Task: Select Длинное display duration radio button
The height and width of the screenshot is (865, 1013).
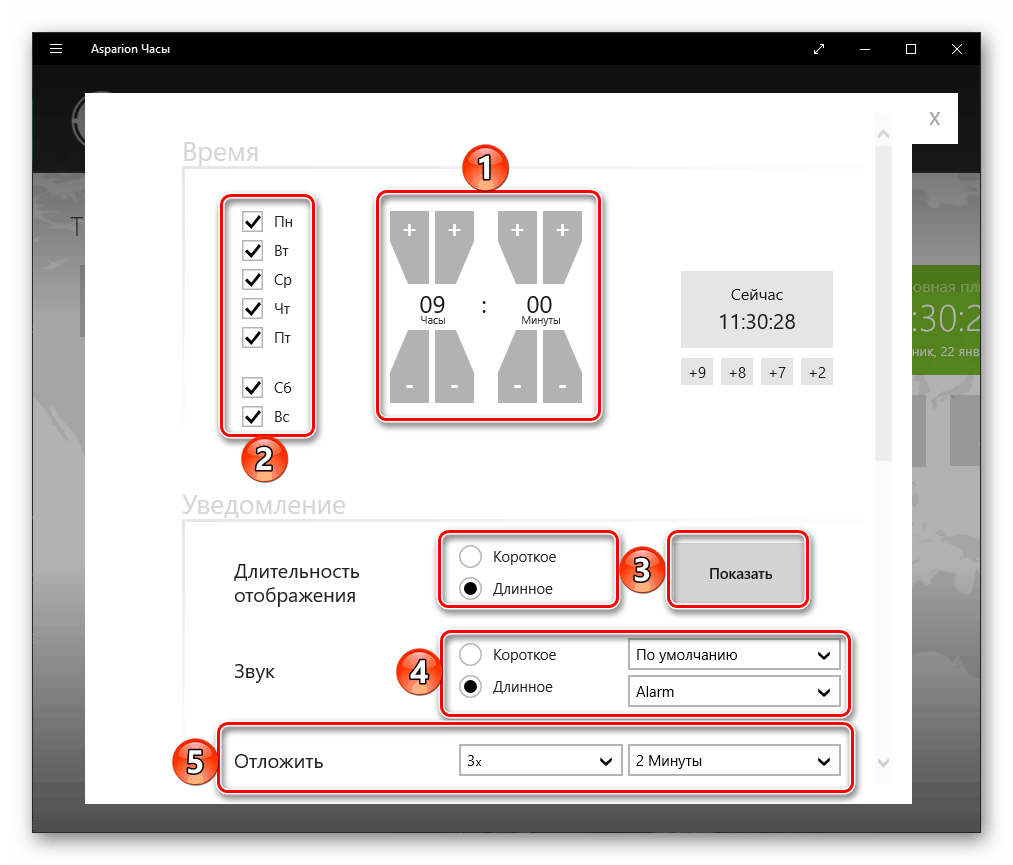Action: click(470, 589)
